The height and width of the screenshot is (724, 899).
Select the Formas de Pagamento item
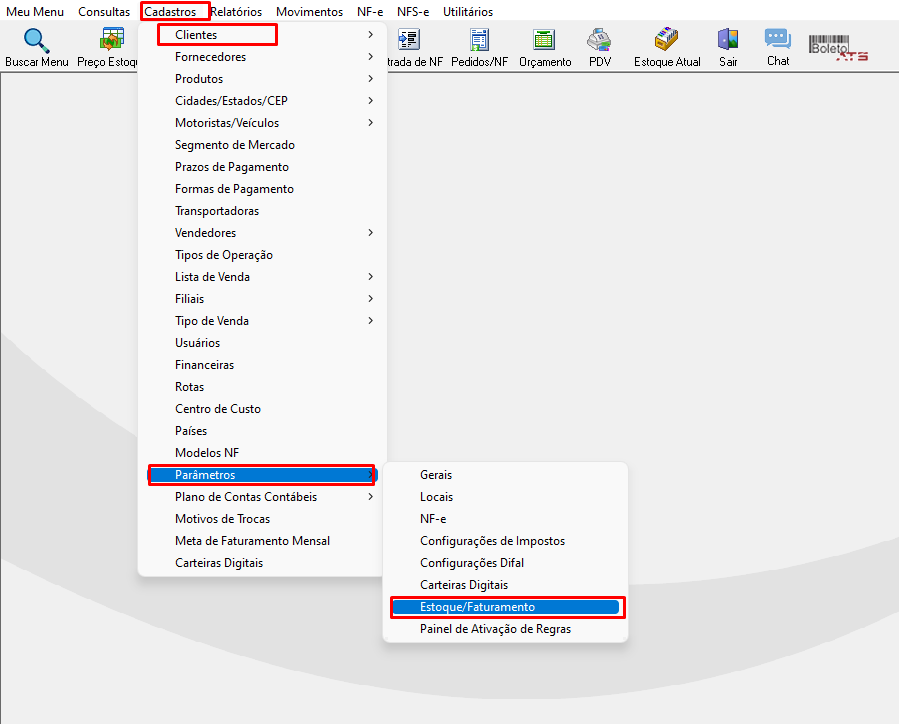pyautogui.click(x=263, y=189)
